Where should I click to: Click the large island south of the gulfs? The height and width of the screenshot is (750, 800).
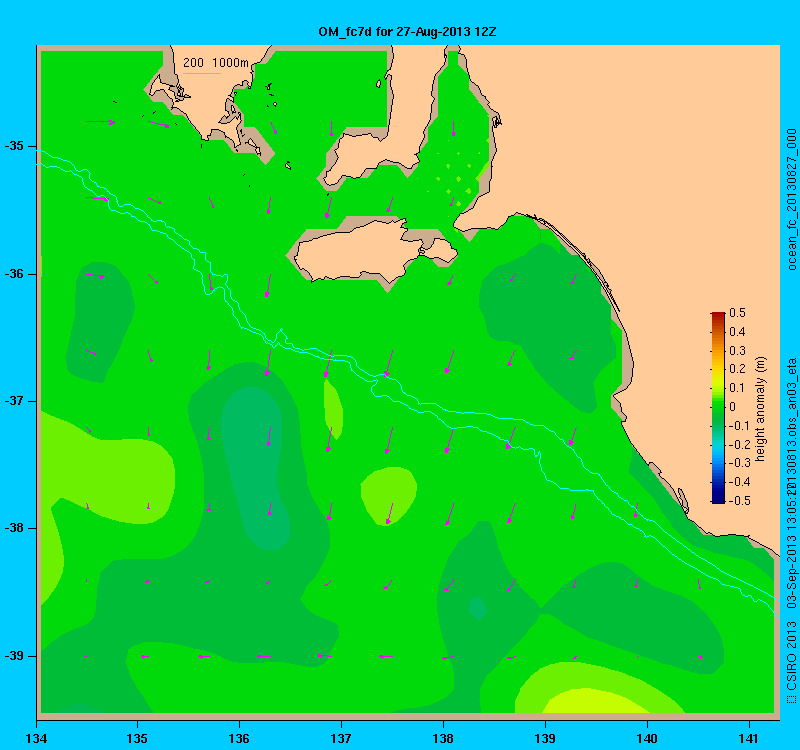tap(375, 250)
